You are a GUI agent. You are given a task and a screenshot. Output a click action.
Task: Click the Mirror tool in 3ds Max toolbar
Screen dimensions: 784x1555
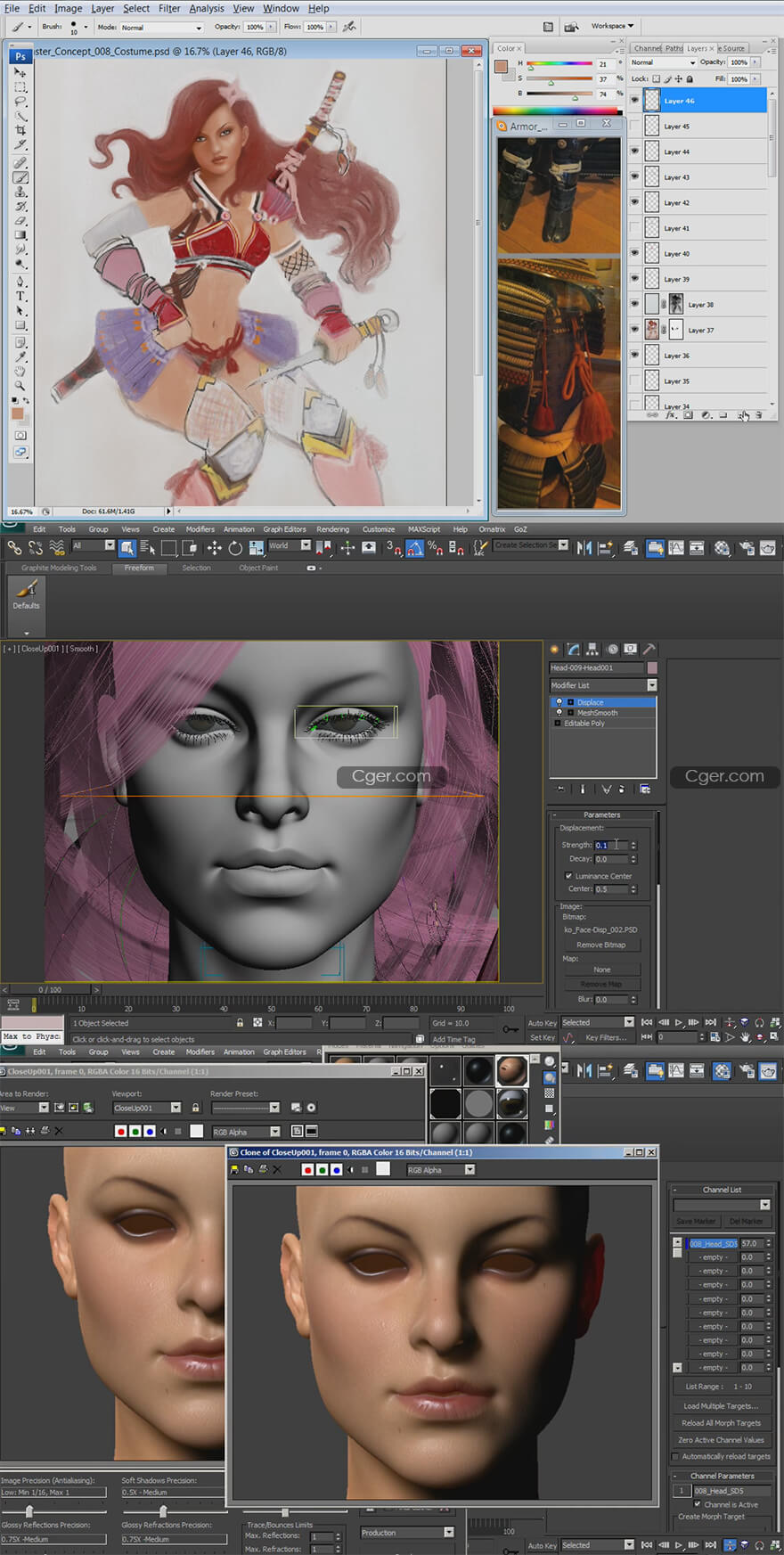pyautogui.click(x=584, y=548)
